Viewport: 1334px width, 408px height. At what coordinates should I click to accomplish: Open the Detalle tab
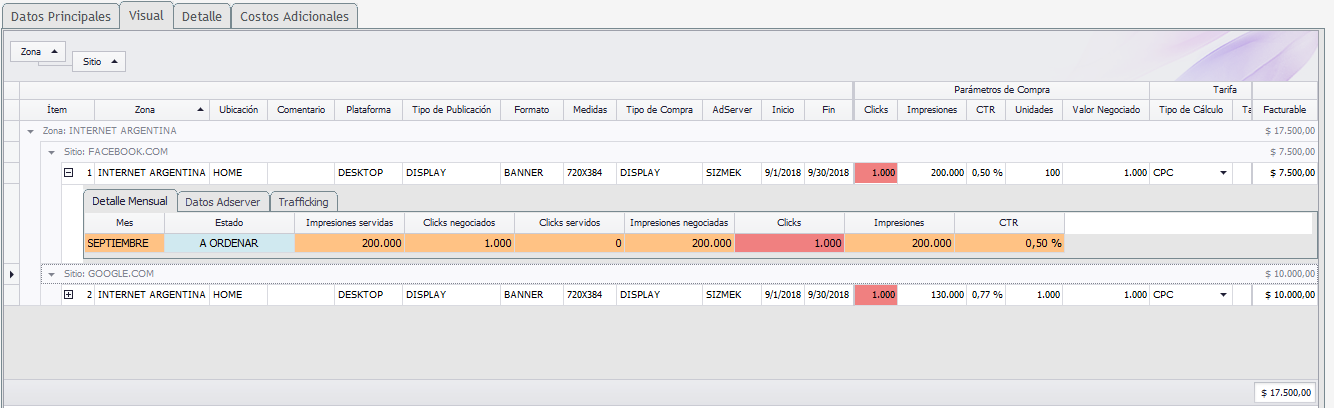(201, 17)
